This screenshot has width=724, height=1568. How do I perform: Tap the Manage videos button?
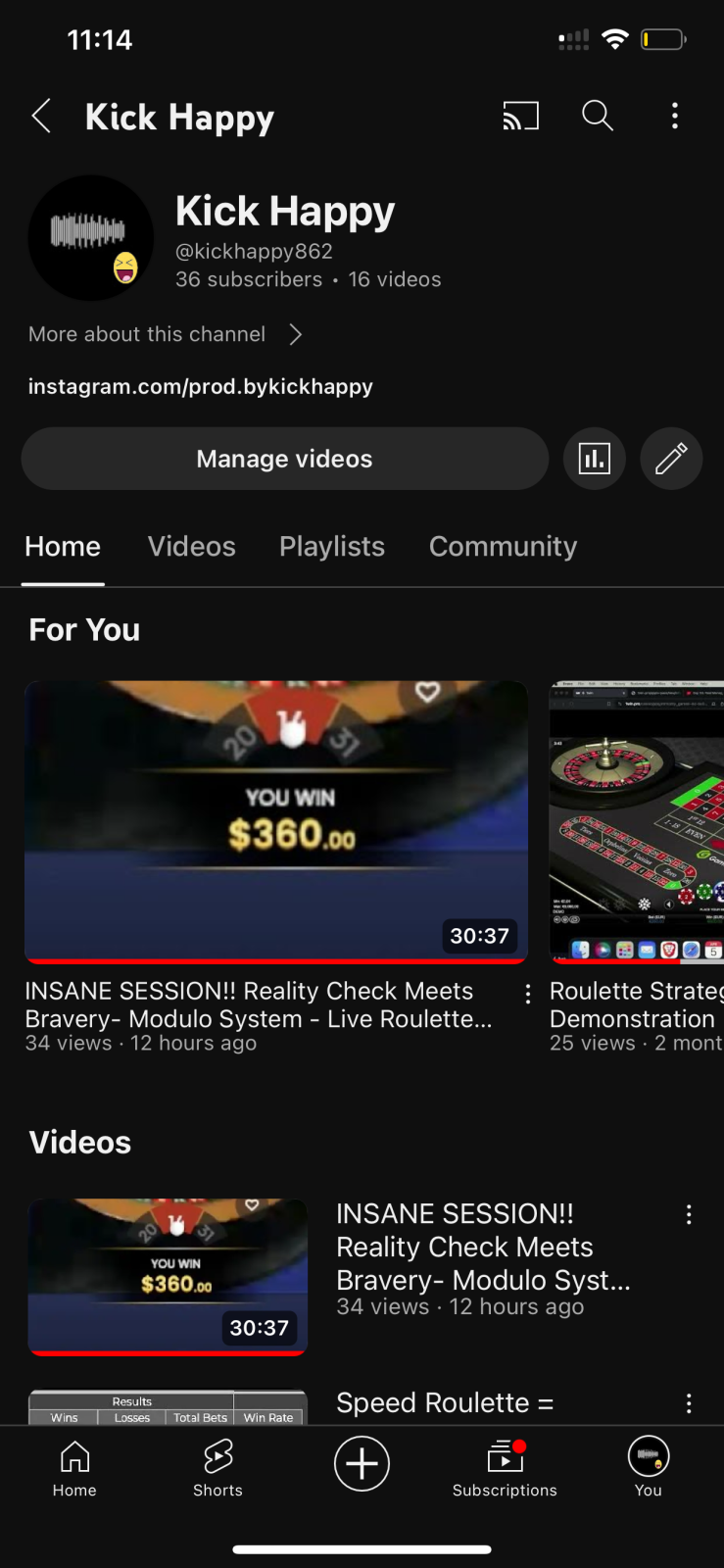coord(285,459)
